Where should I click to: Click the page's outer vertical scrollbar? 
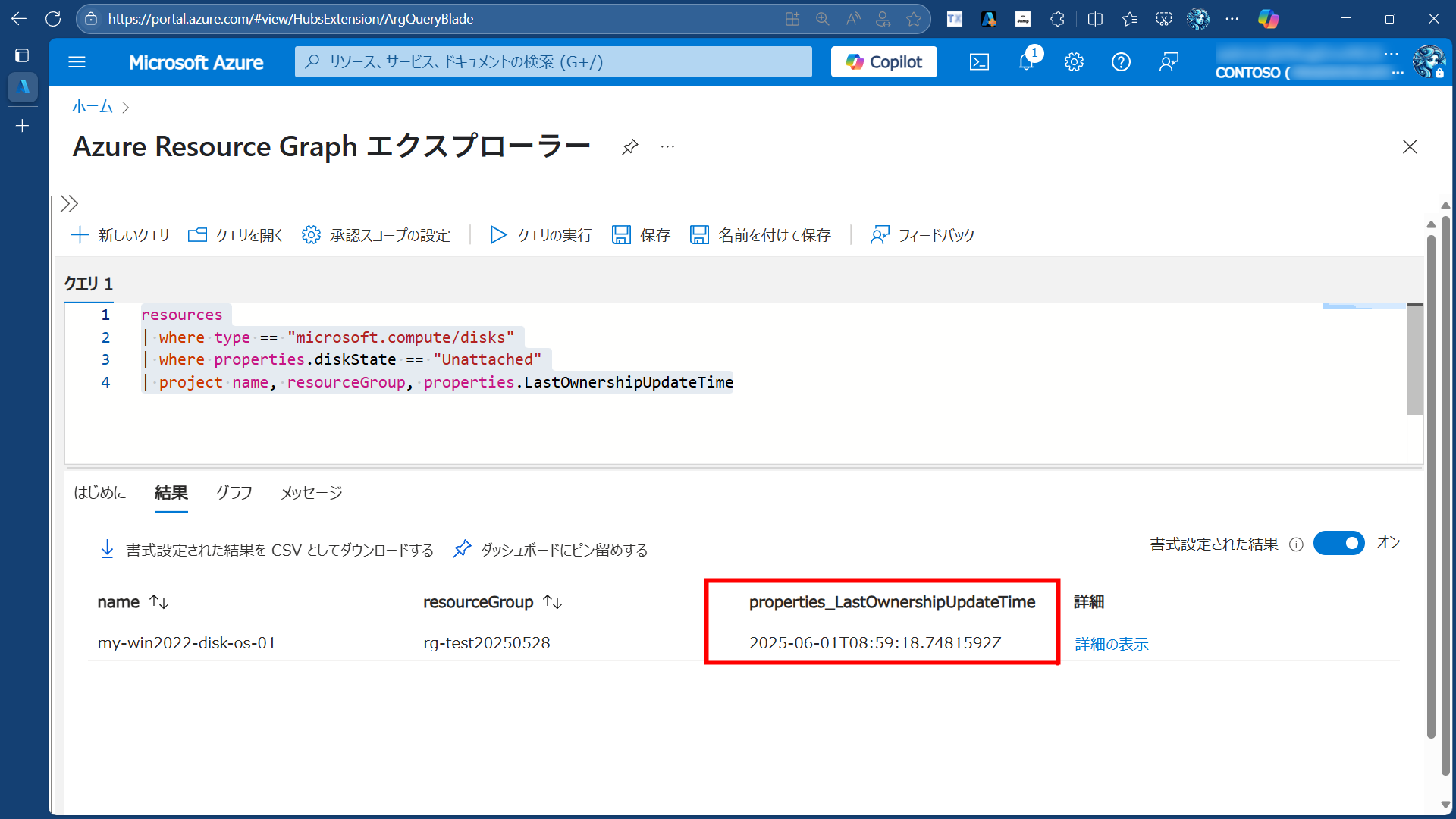tap(1445, 497)
